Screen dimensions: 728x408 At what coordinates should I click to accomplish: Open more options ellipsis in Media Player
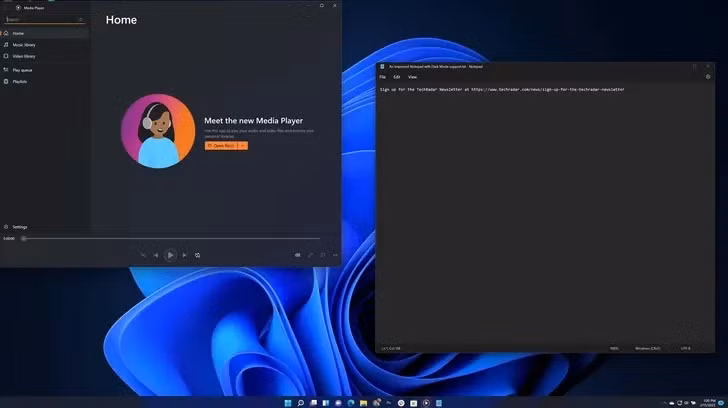(x=335, y=255)
